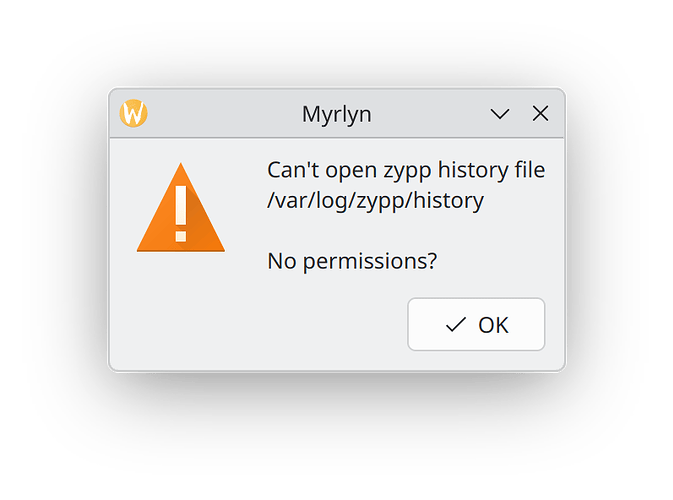This screenshot has height=500, width=673.
Task: Click empty title bar left of "Myrlyn"
Action: point(220,114)
